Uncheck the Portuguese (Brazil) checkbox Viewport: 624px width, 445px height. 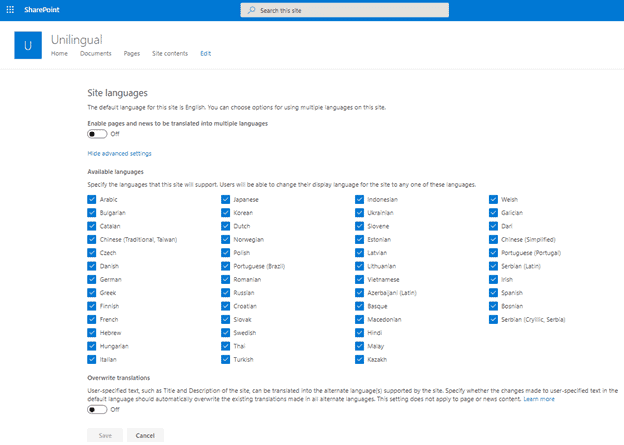[226, 266]
